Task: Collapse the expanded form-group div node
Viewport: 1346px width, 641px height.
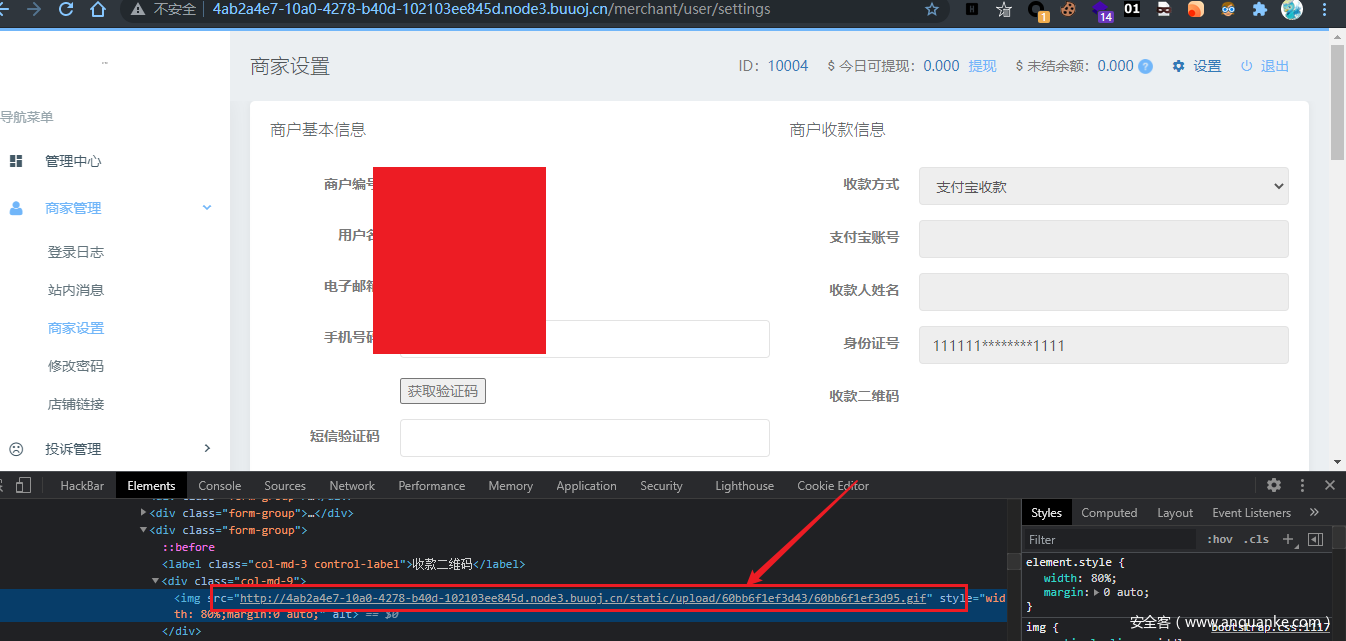Action: point(143,530)
